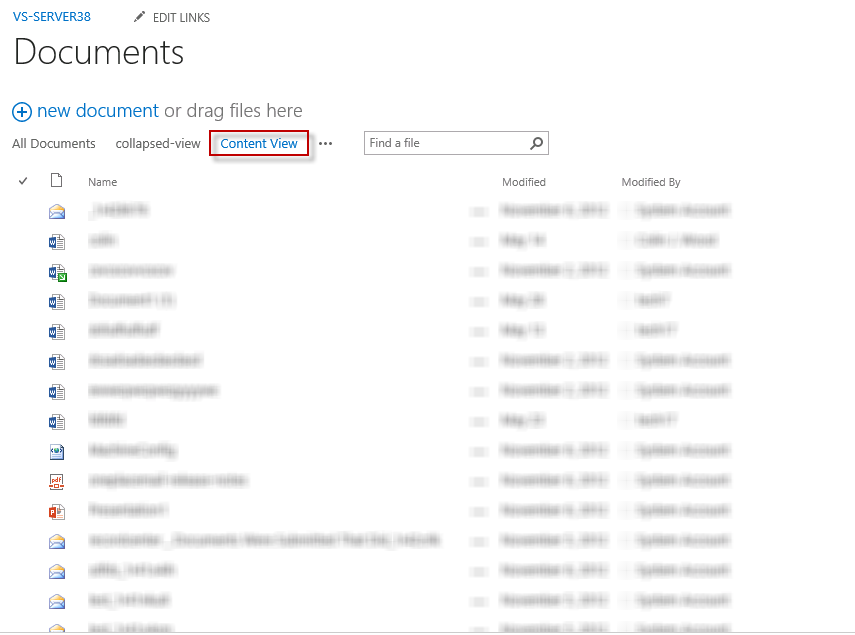Toggle the select-all checkmark in header row
This screenshot has width=855, height=635.
point(23,181)
